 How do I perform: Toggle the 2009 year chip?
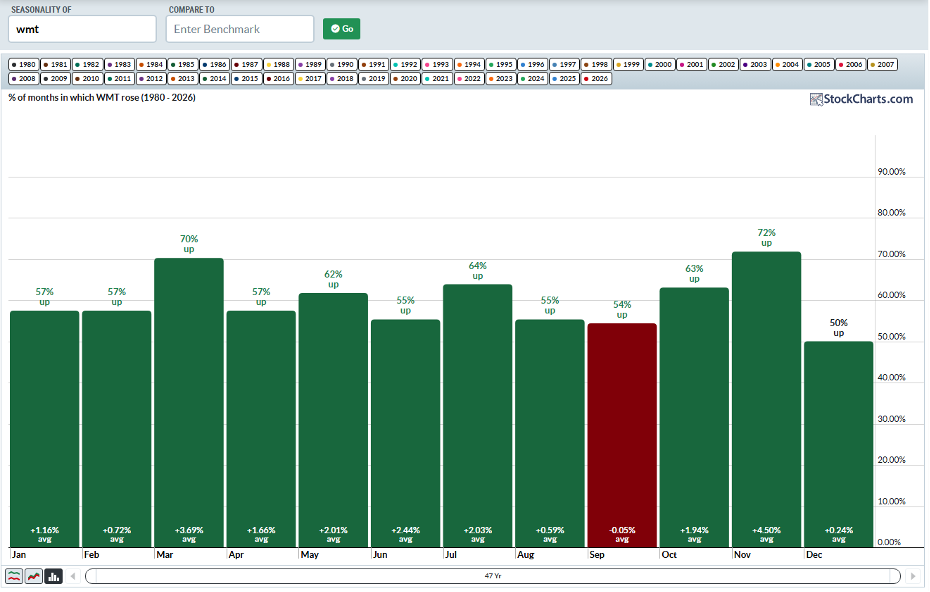pyautogui.click(x=56, y=78)
